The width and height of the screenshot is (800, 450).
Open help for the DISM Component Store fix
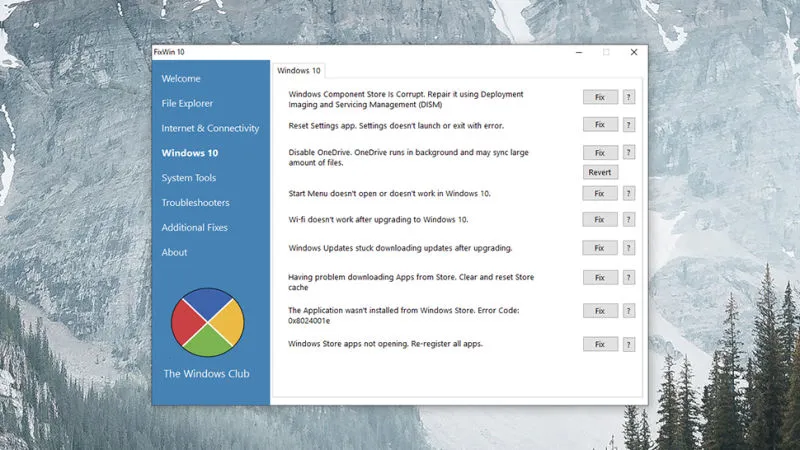click(x=628, y=97)
